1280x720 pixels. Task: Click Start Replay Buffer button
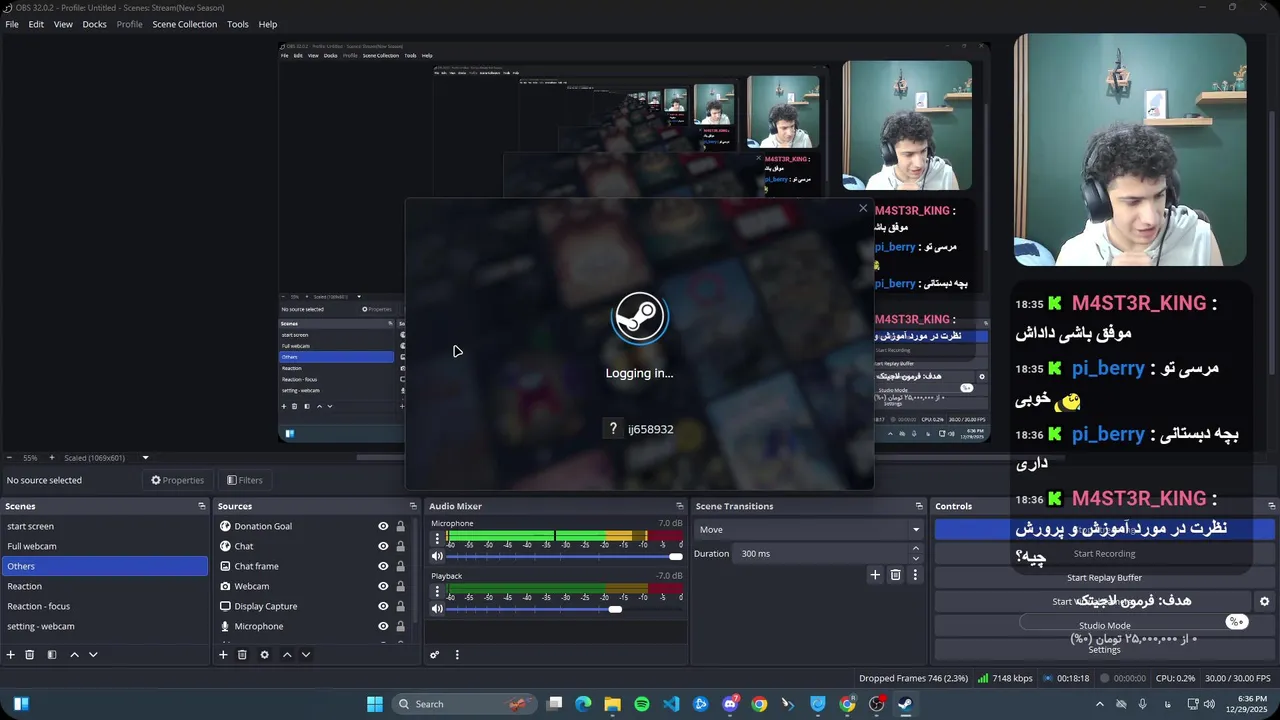point(1104,578)
